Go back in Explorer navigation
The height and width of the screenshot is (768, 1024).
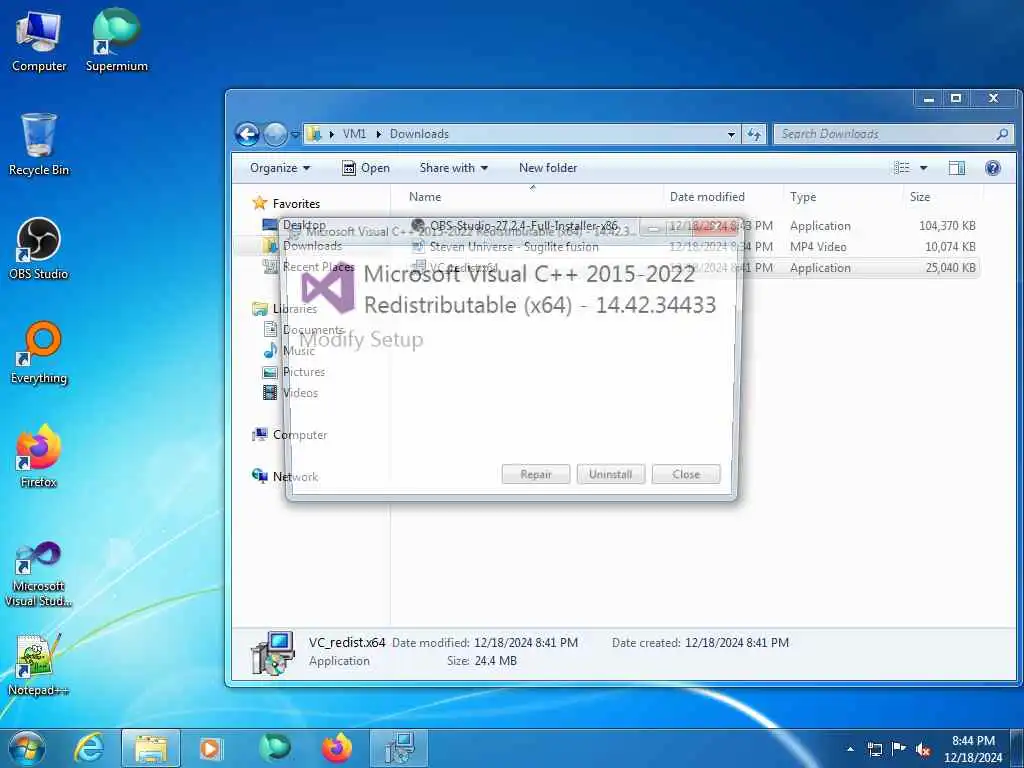[x=248, y=135]
